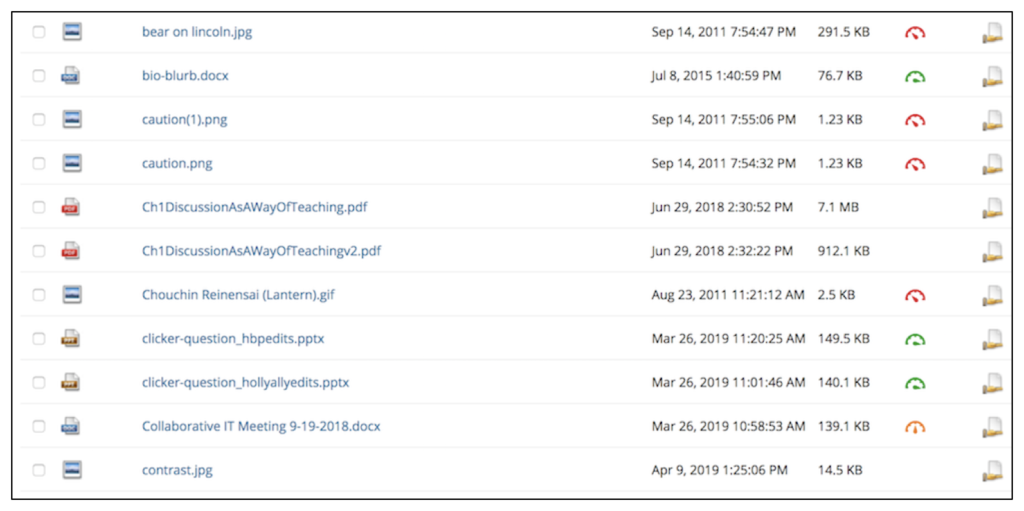Open Collaborative IT Meeting 9-19-2018.docx link
1024x511 pixels.
tap(261, 427)
